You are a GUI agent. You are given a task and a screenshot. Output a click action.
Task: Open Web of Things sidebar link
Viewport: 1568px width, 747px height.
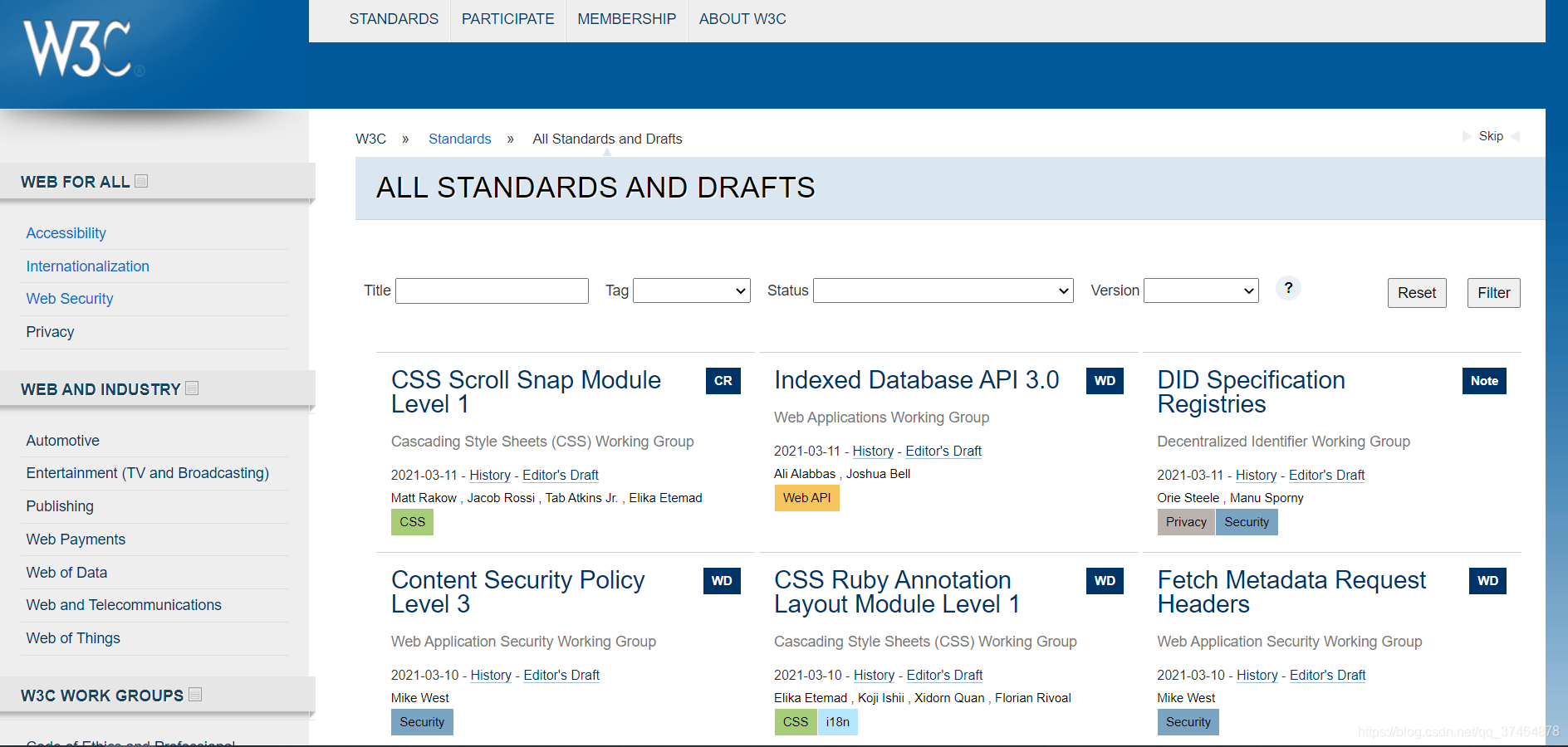(73, 638)
